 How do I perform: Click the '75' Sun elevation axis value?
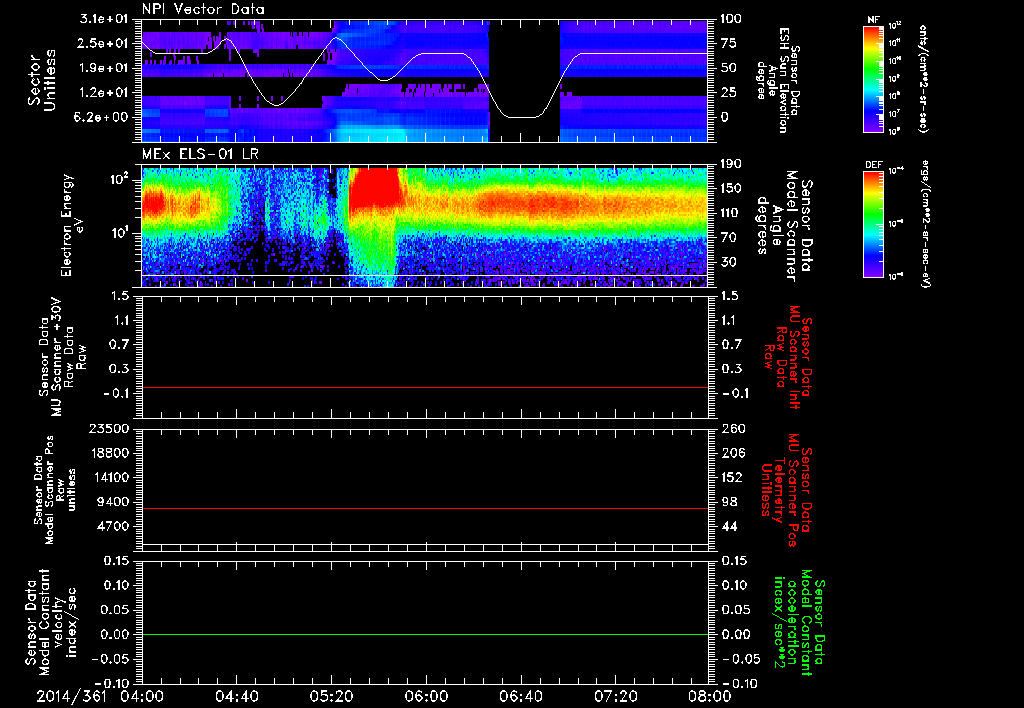[728, 43]
